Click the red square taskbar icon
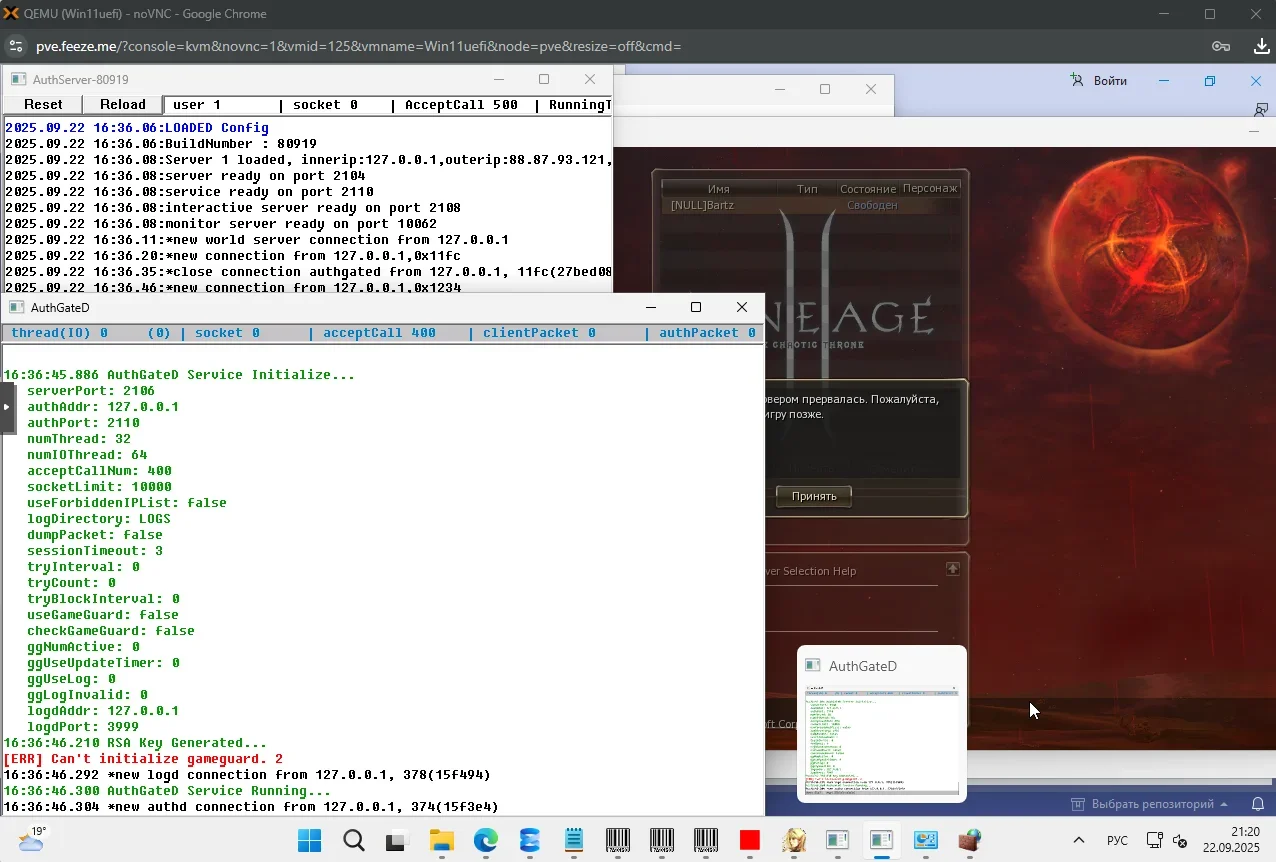 coord(750,840)
